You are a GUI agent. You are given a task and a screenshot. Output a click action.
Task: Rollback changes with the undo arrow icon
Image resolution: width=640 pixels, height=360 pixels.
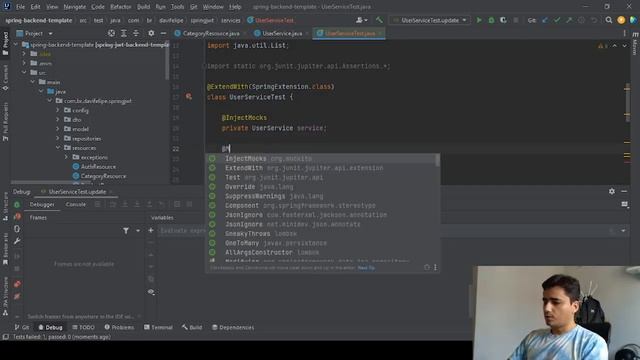(x=594, y=20)
